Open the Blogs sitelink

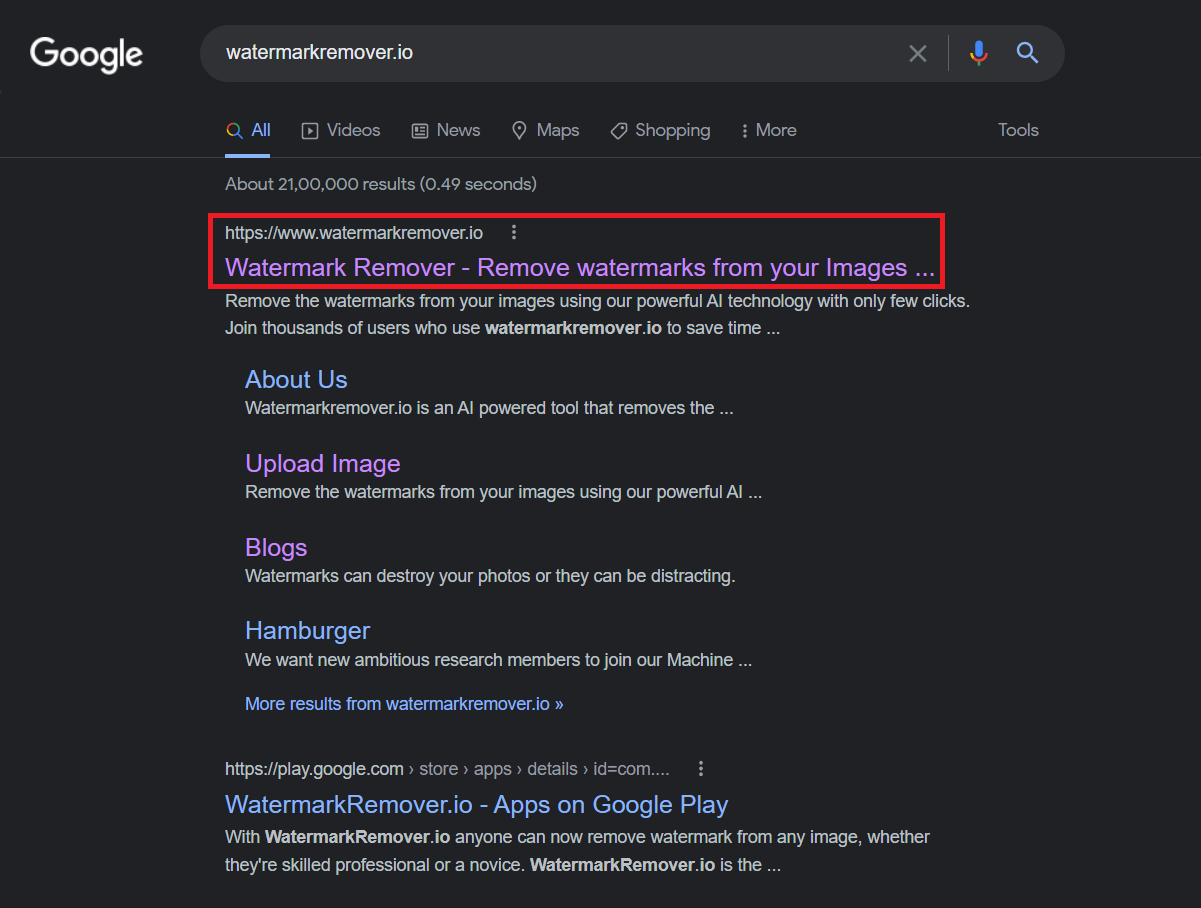coord(276,548)
